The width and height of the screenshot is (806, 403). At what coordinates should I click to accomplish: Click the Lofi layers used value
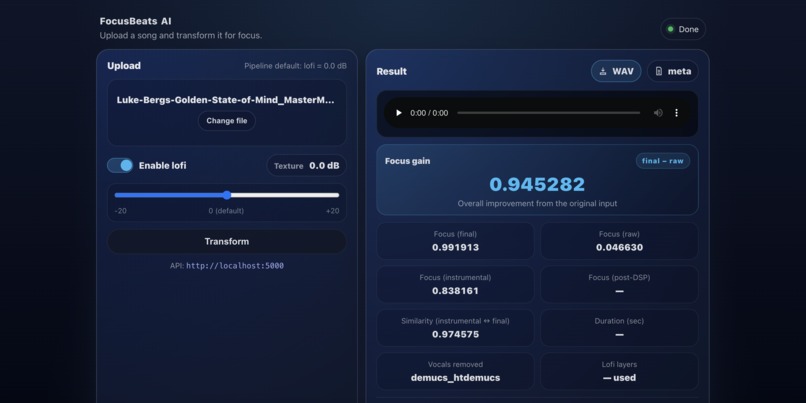point(619,378)
